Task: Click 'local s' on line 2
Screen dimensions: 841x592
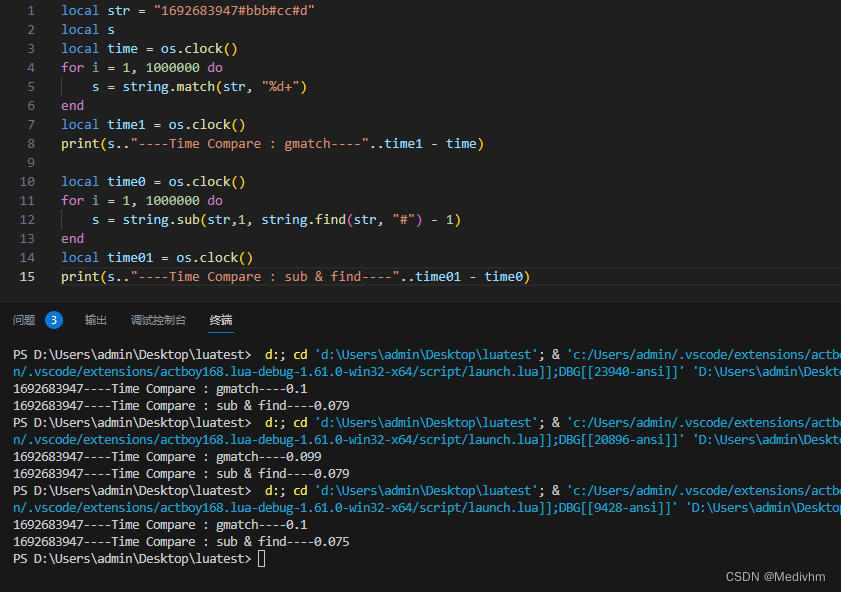Action: [x=87, y=29]
